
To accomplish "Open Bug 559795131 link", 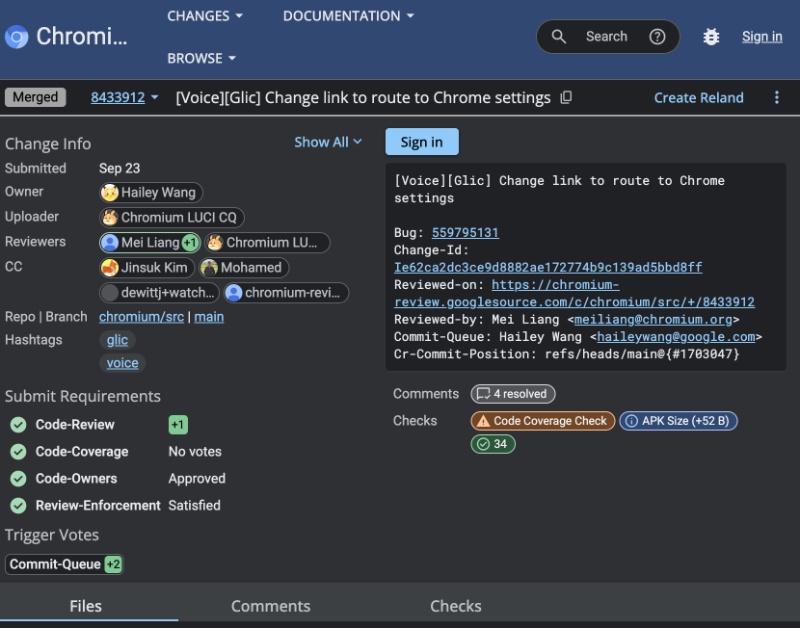I will pos(465,233).
